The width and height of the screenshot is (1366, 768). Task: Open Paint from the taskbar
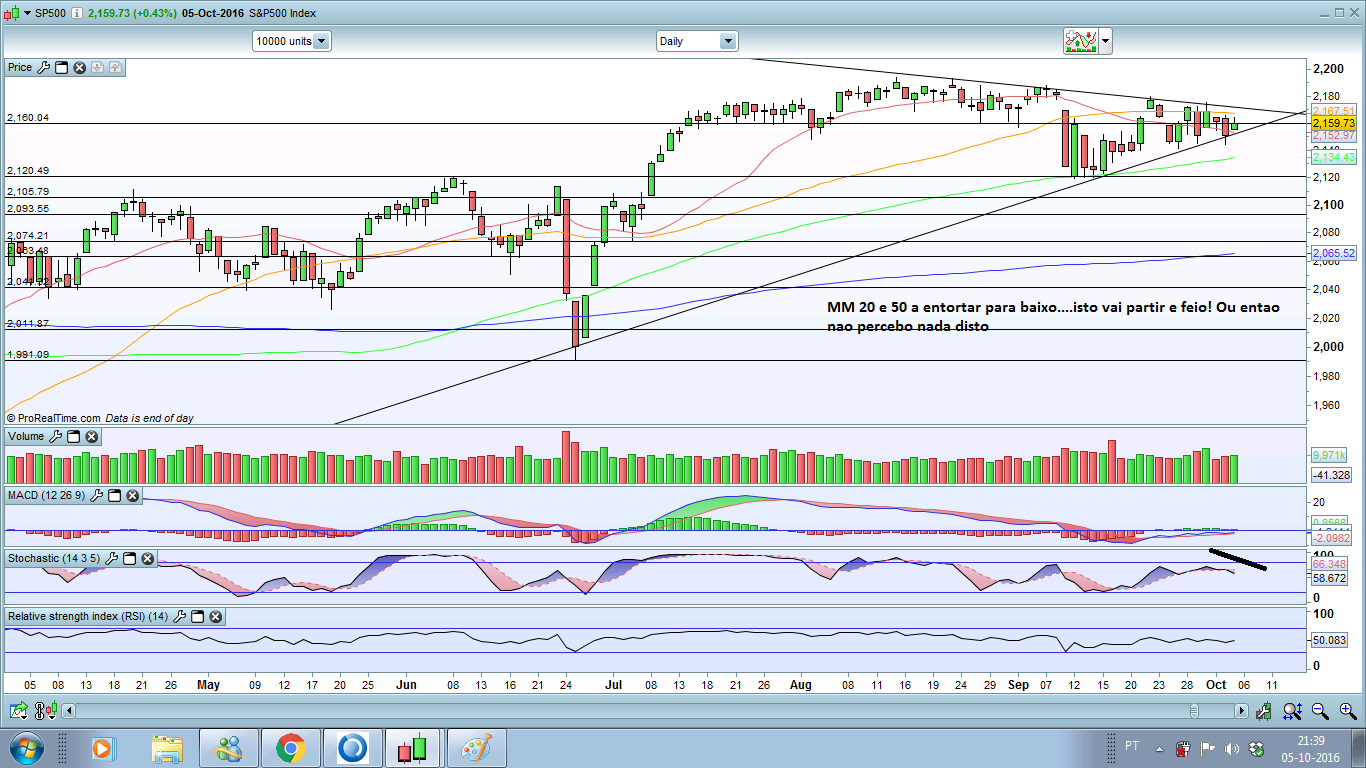click(x=477, y=748)
